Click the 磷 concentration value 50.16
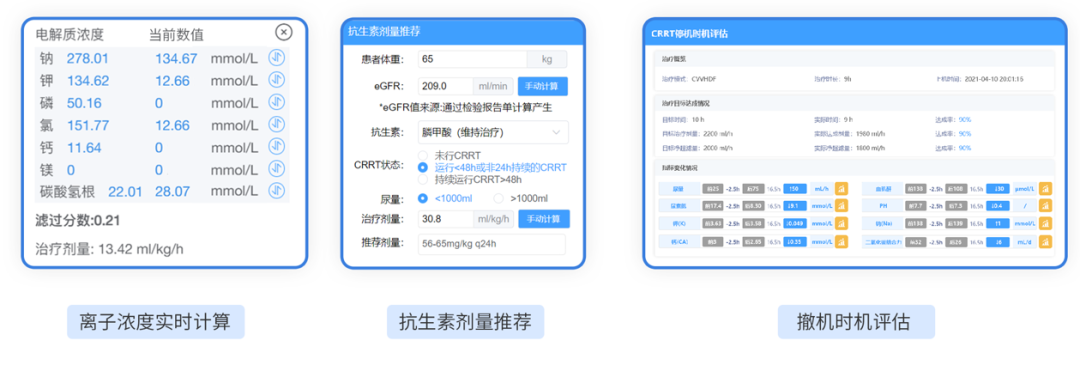This screenshot has height=365, width=1080. (x=84, y=103)
